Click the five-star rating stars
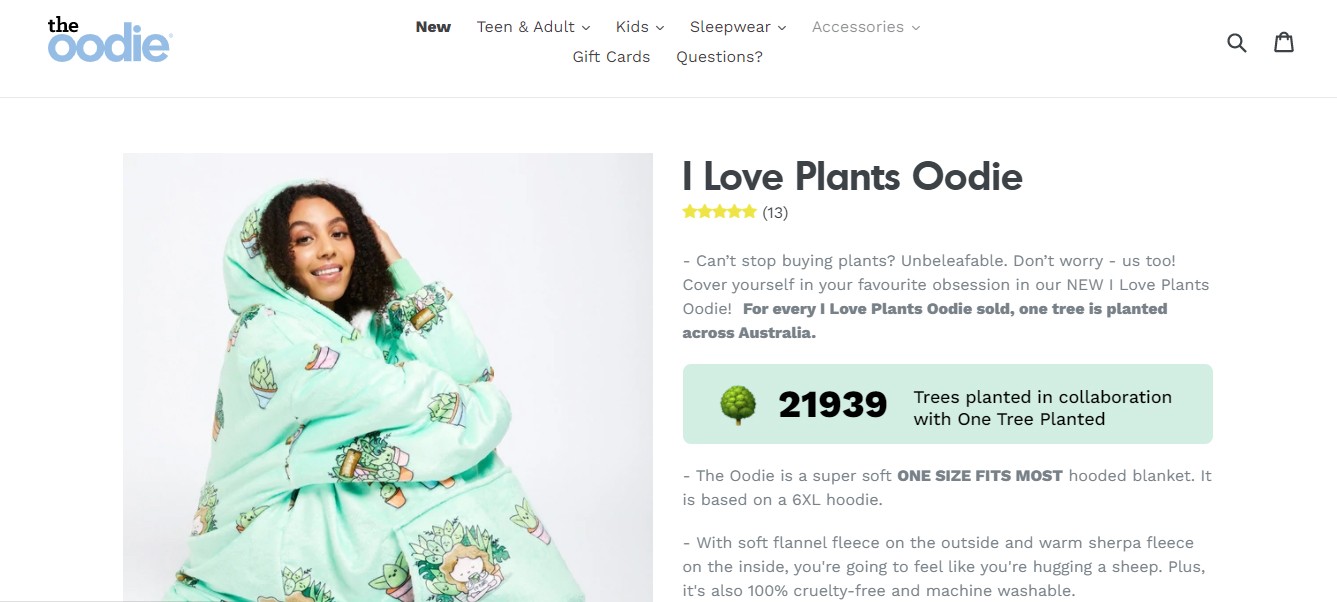Image resolution: width=1337 pixels, height=602 pixels. pos(719,211)
